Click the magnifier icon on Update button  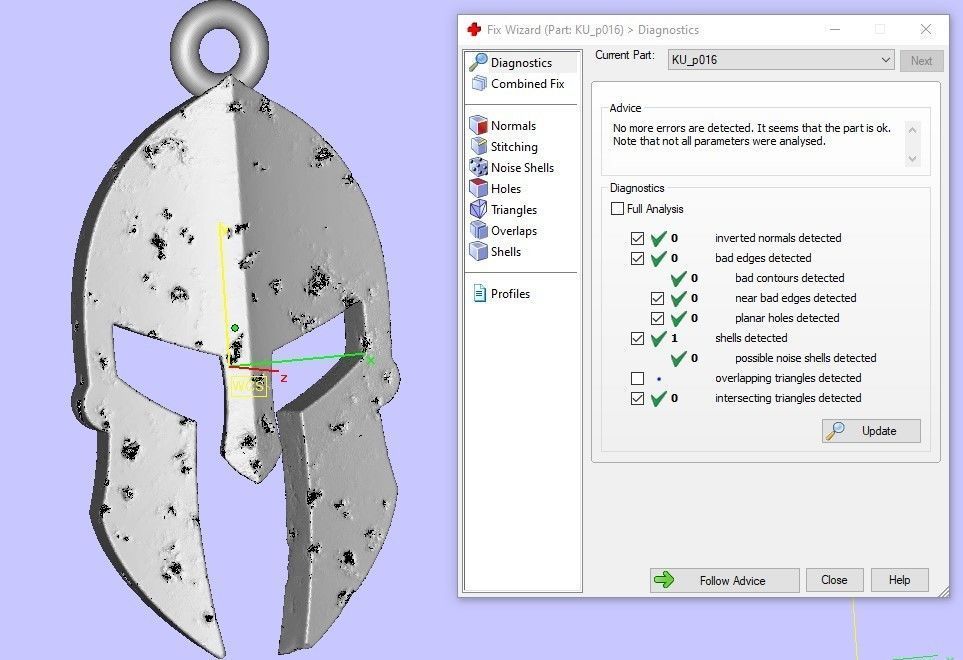[835, 431]
